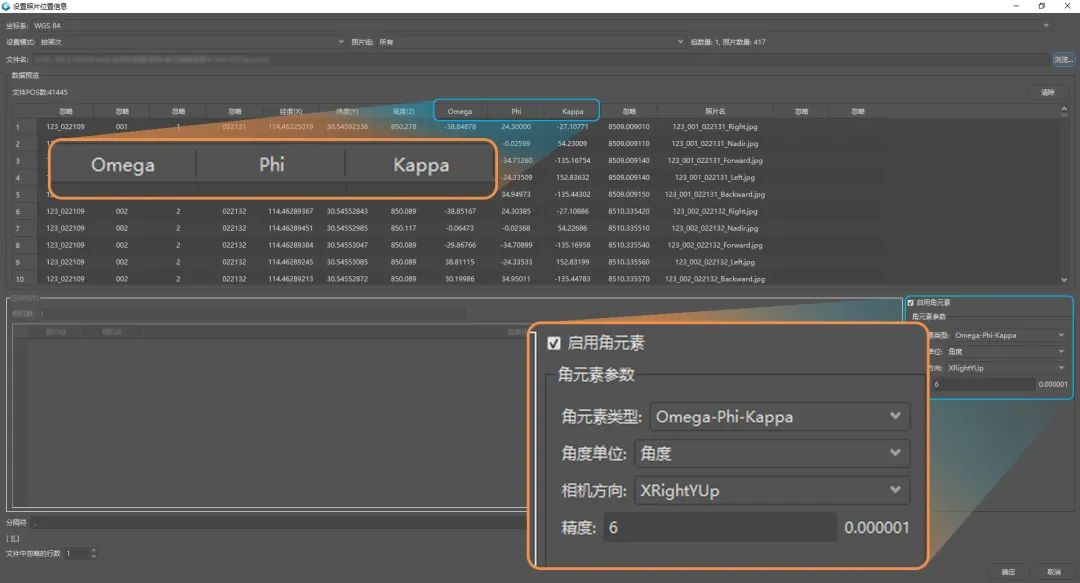The image size is (1080, 583).
Task: Click the 文件名 file path field
Action: pyautogui.click(x=540, y=59)
